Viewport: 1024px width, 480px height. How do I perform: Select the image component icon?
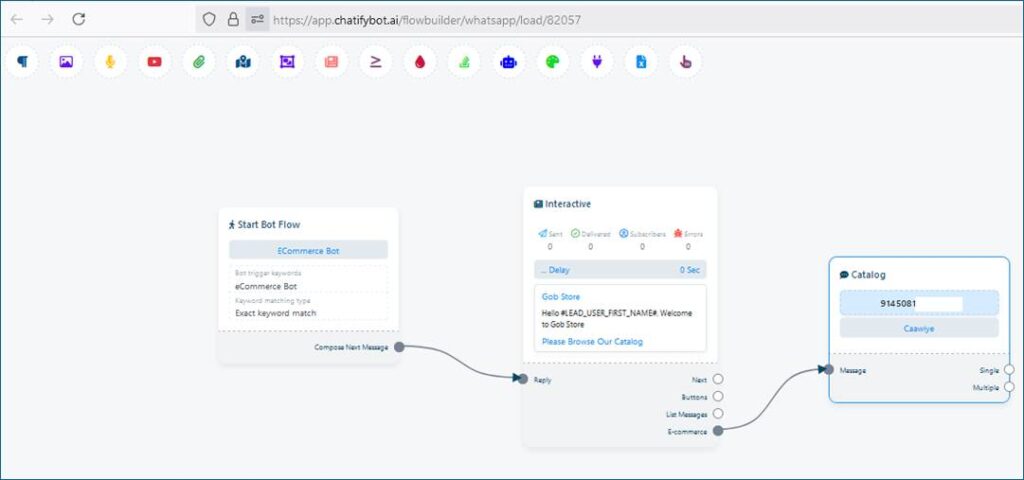(x=66, y=62)
